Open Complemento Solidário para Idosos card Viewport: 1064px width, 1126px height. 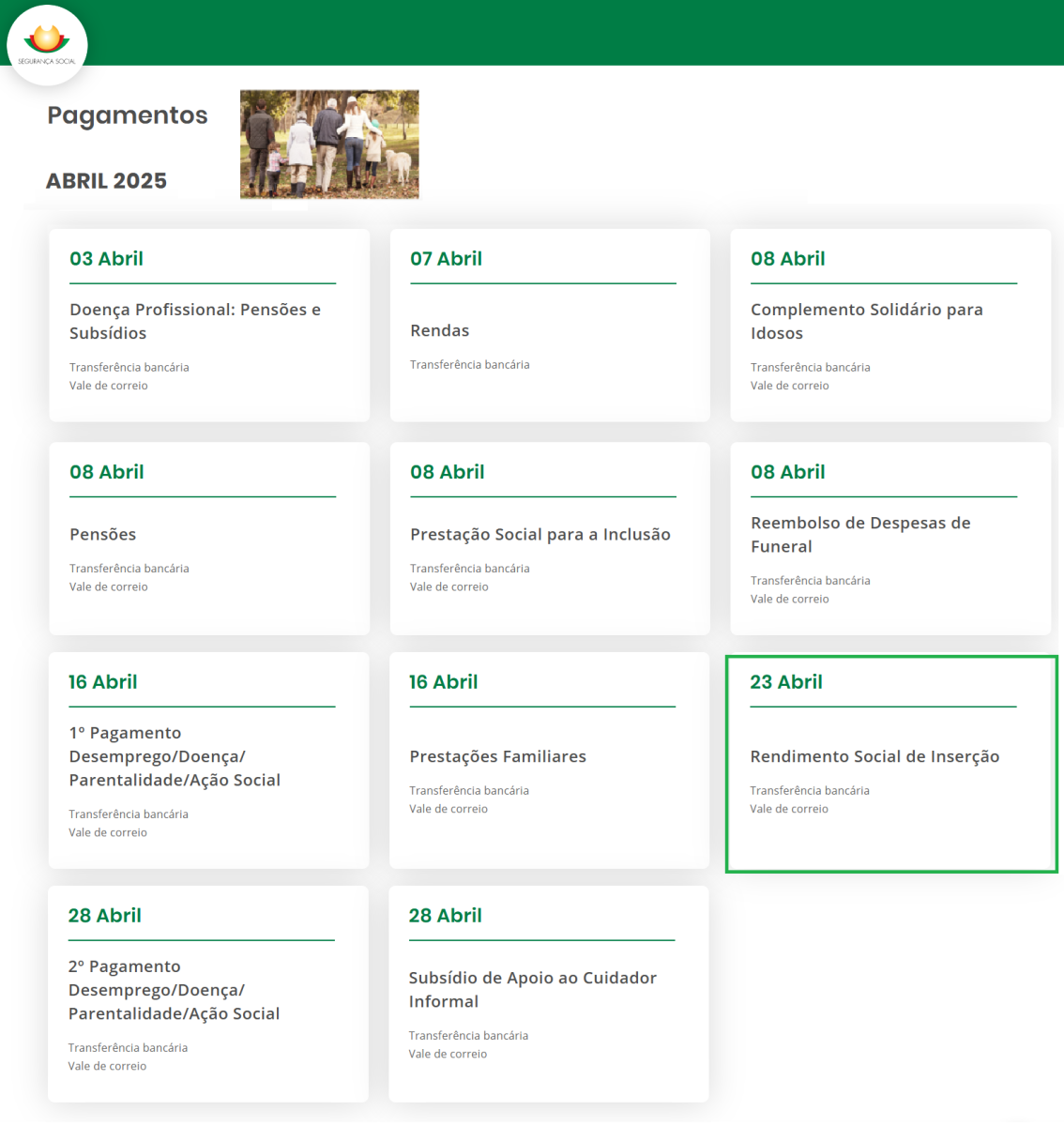pyautogui.click(x=890, y=326)
